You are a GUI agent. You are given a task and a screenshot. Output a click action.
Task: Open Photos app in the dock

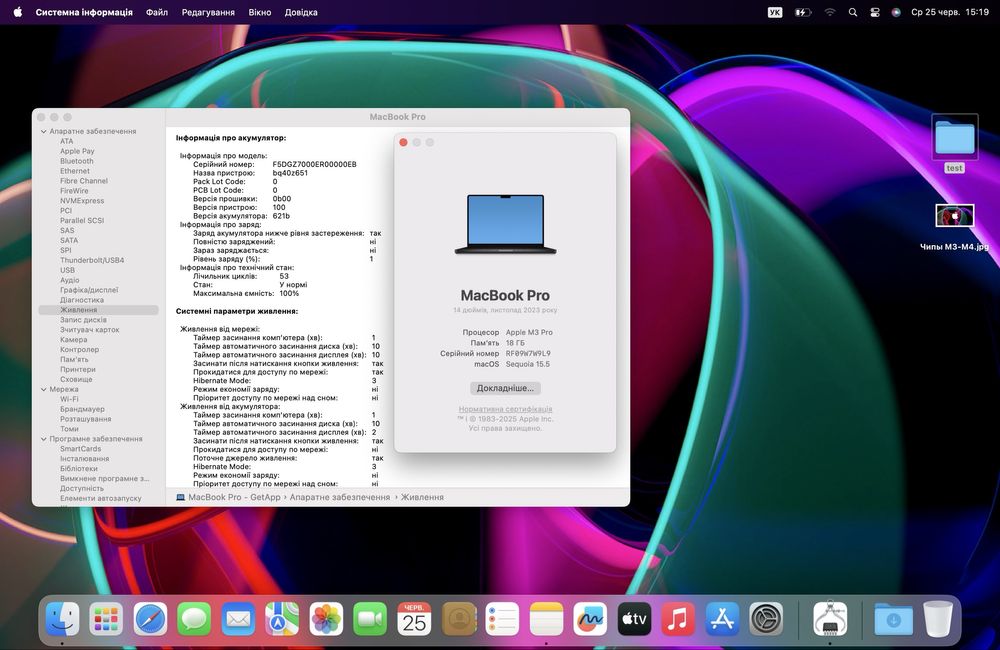pyautogui.click(x=326, y=618)
